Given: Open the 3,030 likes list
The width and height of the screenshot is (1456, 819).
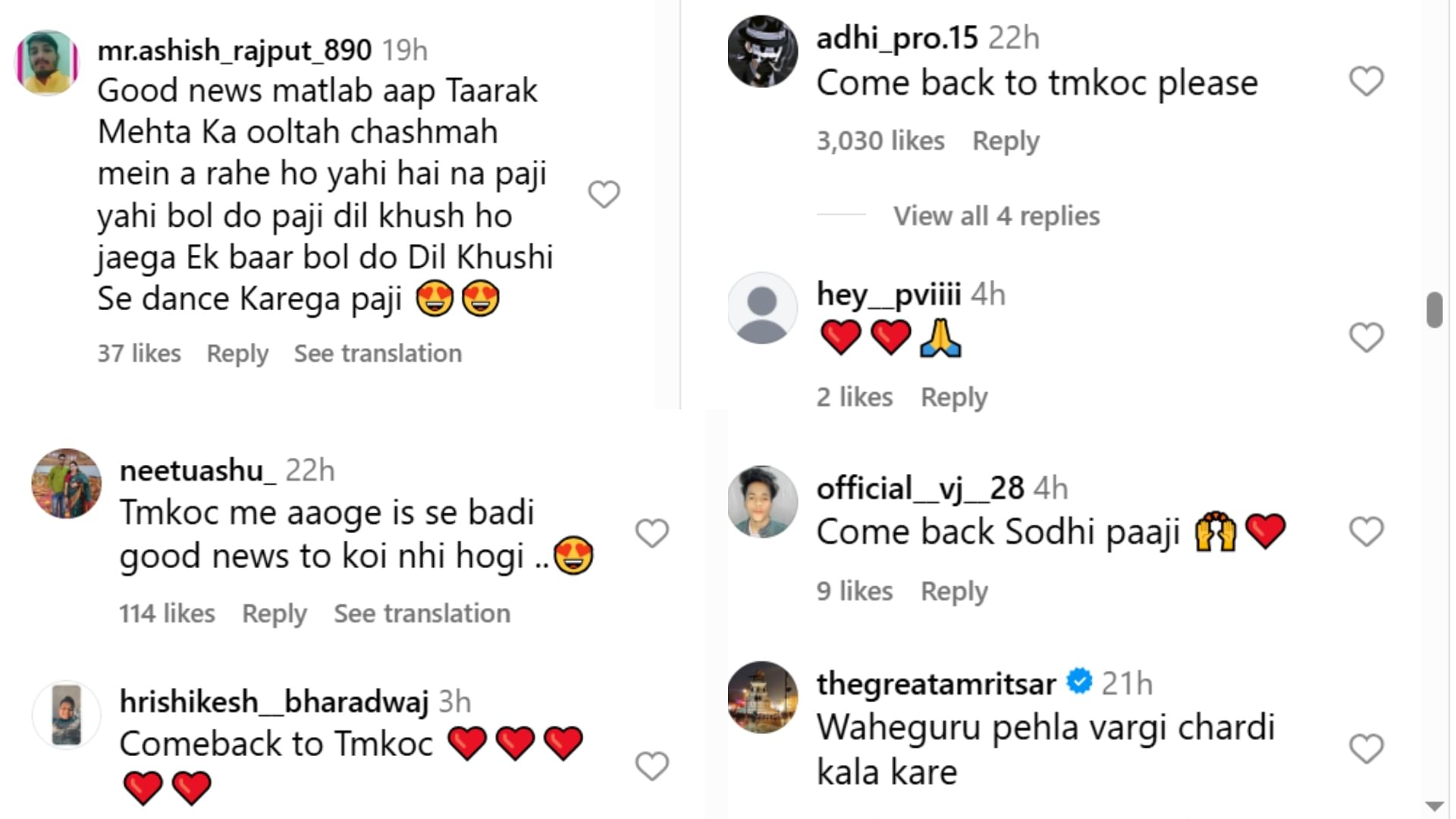Looking at the screenshot, I should [x=880, y=141].
